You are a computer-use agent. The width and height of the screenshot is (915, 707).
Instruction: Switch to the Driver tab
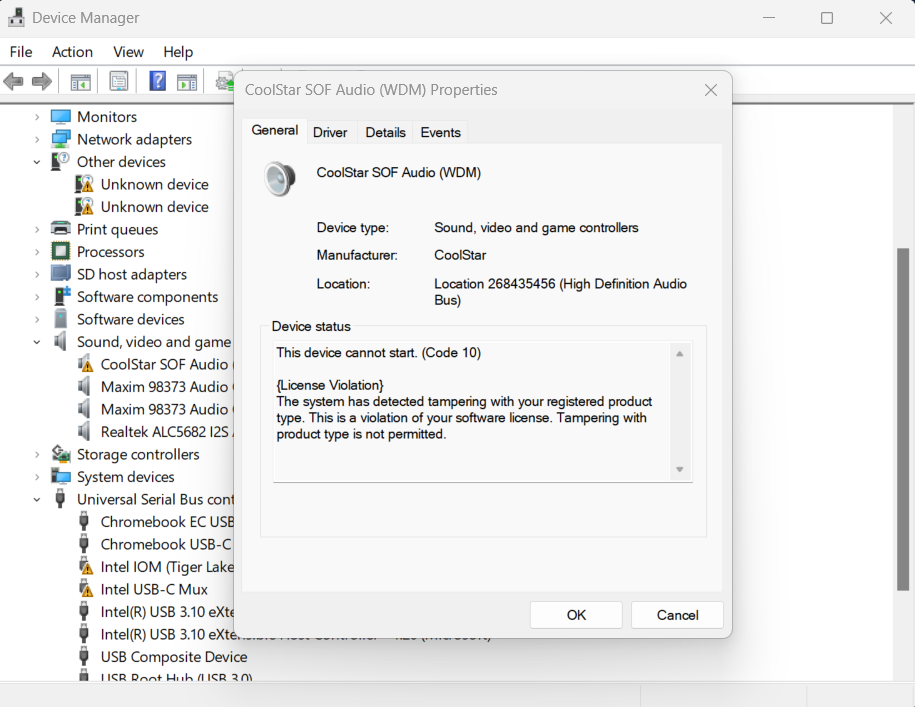pyautogui.click(x=330, y=132)
